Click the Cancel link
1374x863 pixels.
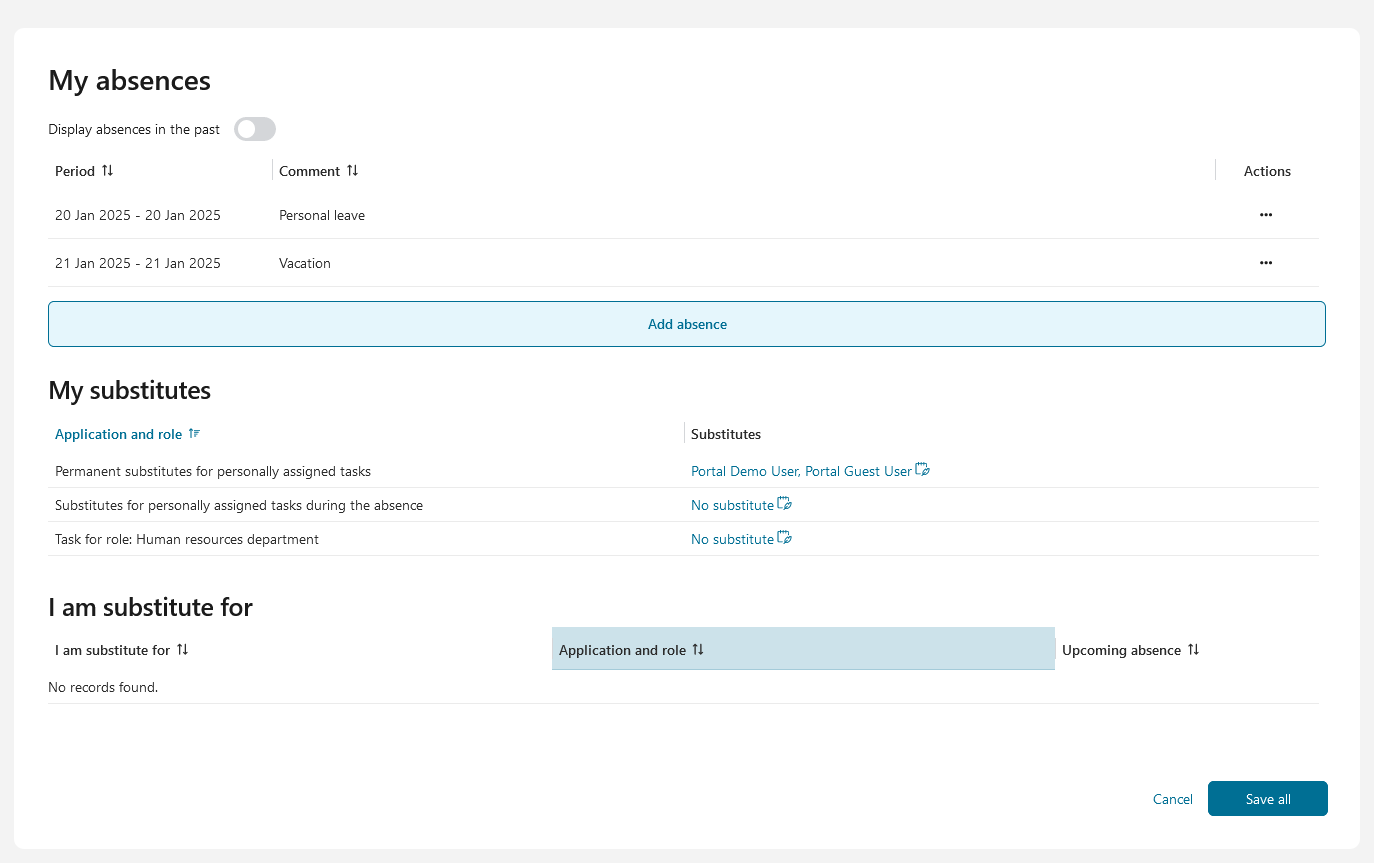[1172, 799]
